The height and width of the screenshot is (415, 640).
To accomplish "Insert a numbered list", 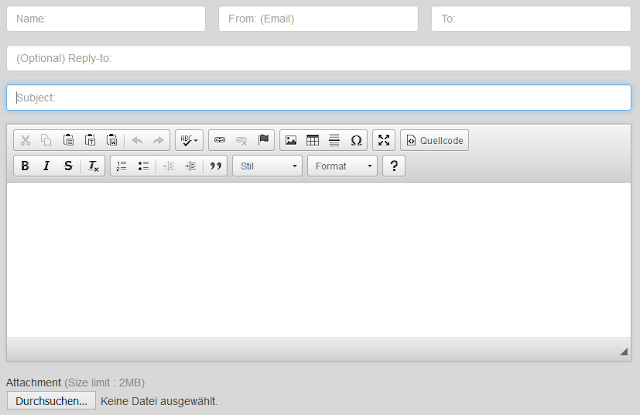I will 122,166.
